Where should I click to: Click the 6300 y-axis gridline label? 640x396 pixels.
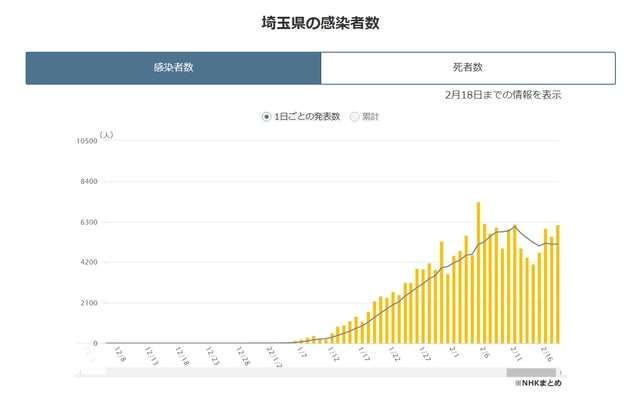coord(89,222)
